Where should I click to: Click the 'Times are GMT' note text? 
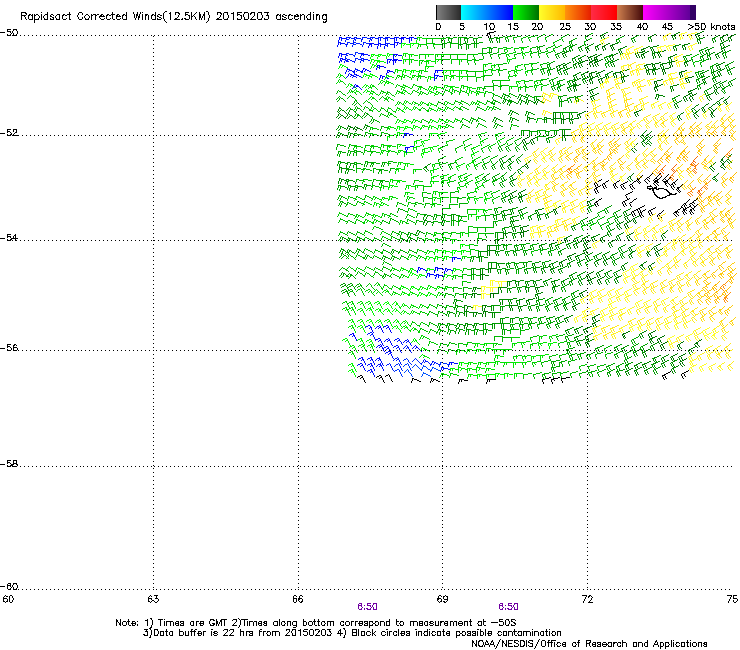[193, 623]
